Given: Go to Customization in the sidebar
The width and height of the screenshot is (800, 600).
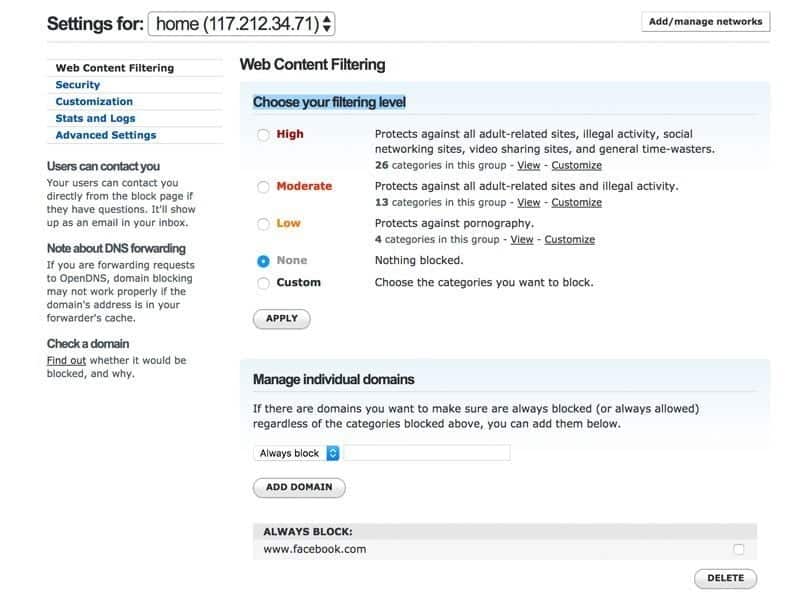Looking at the screenshot, I should click(x=94, y=101).
